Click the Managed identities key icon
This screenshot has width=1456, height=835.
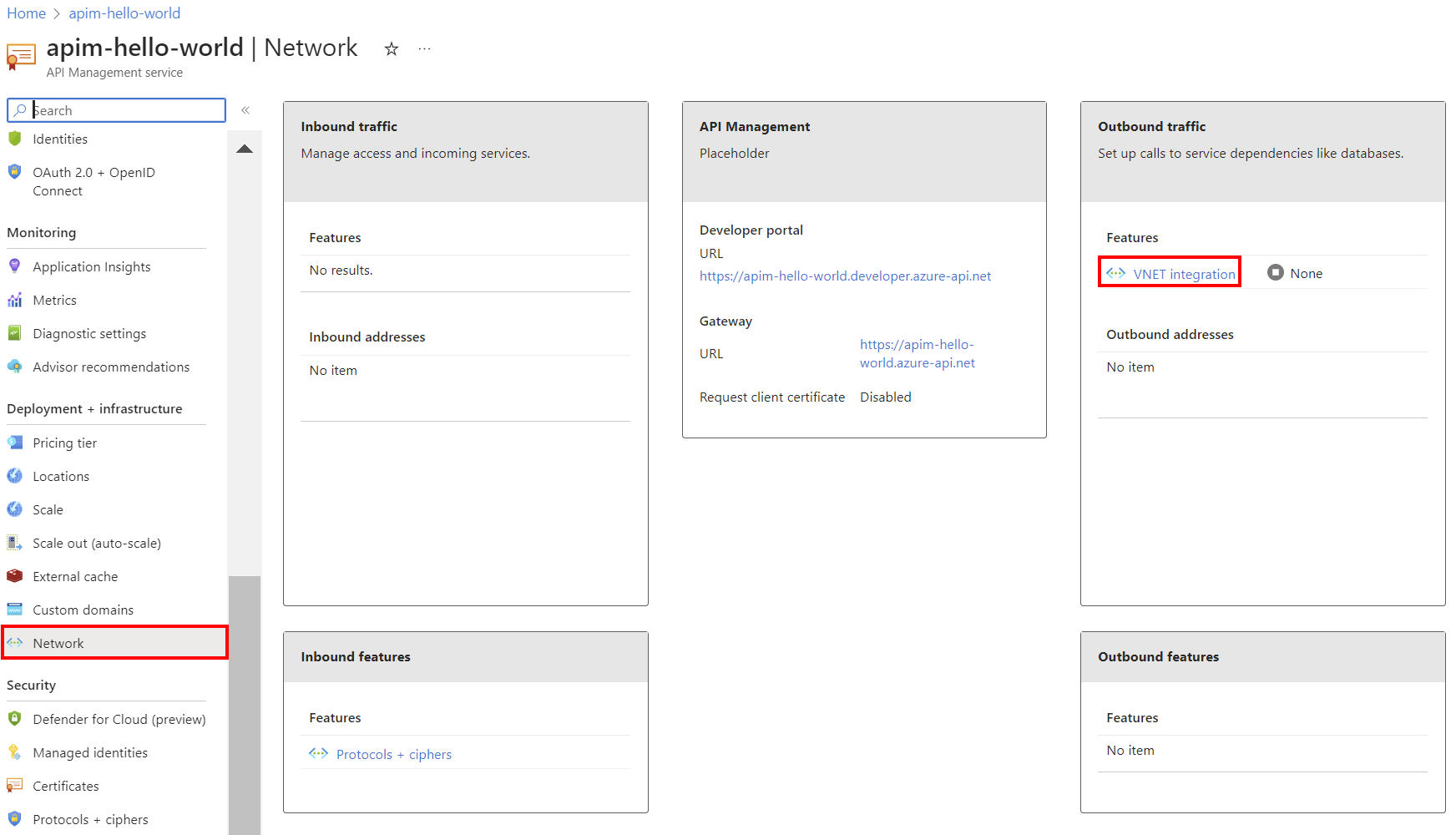[15, 752]
